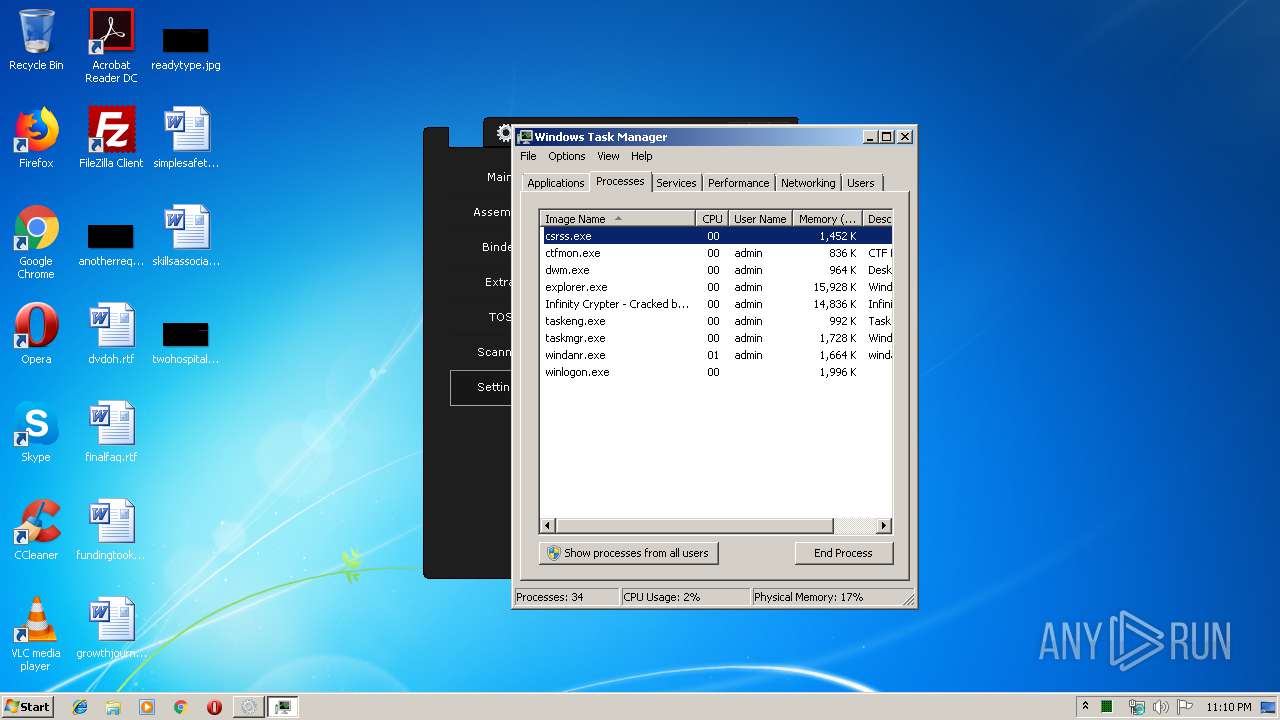Screen dimensions: 1280x720
Task: Open the Skype desktop shortcut
Action: point(36,432)
